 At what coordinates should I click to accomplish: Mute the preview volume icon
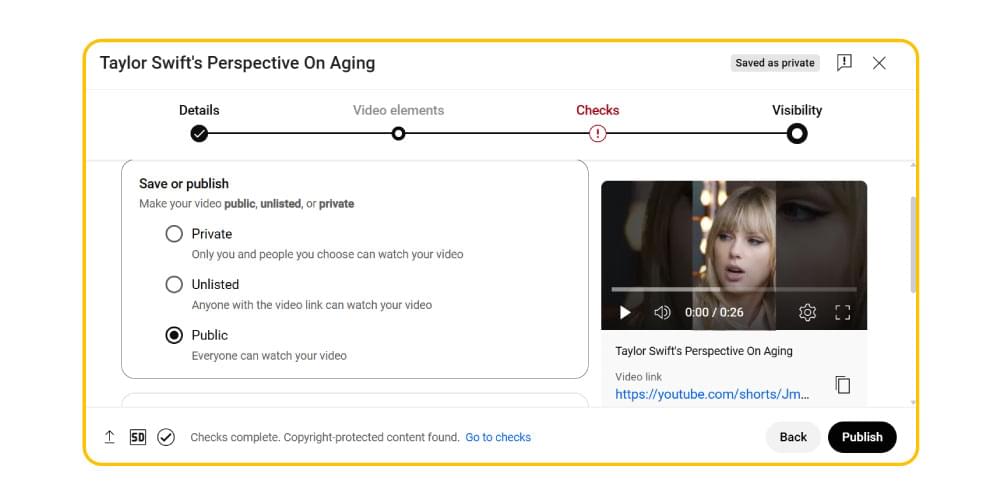click(662, 312)
